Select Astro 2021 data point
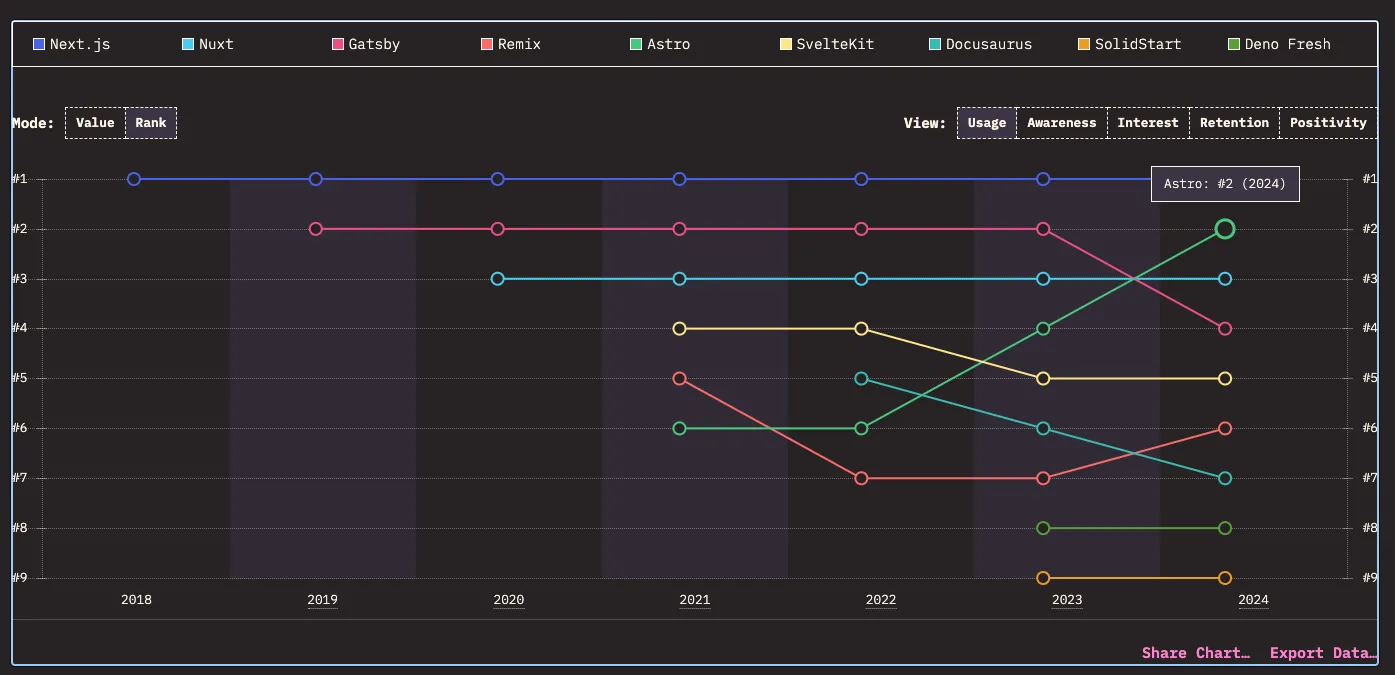Viewport: 1395px width, 675px height. pos(680,428)
